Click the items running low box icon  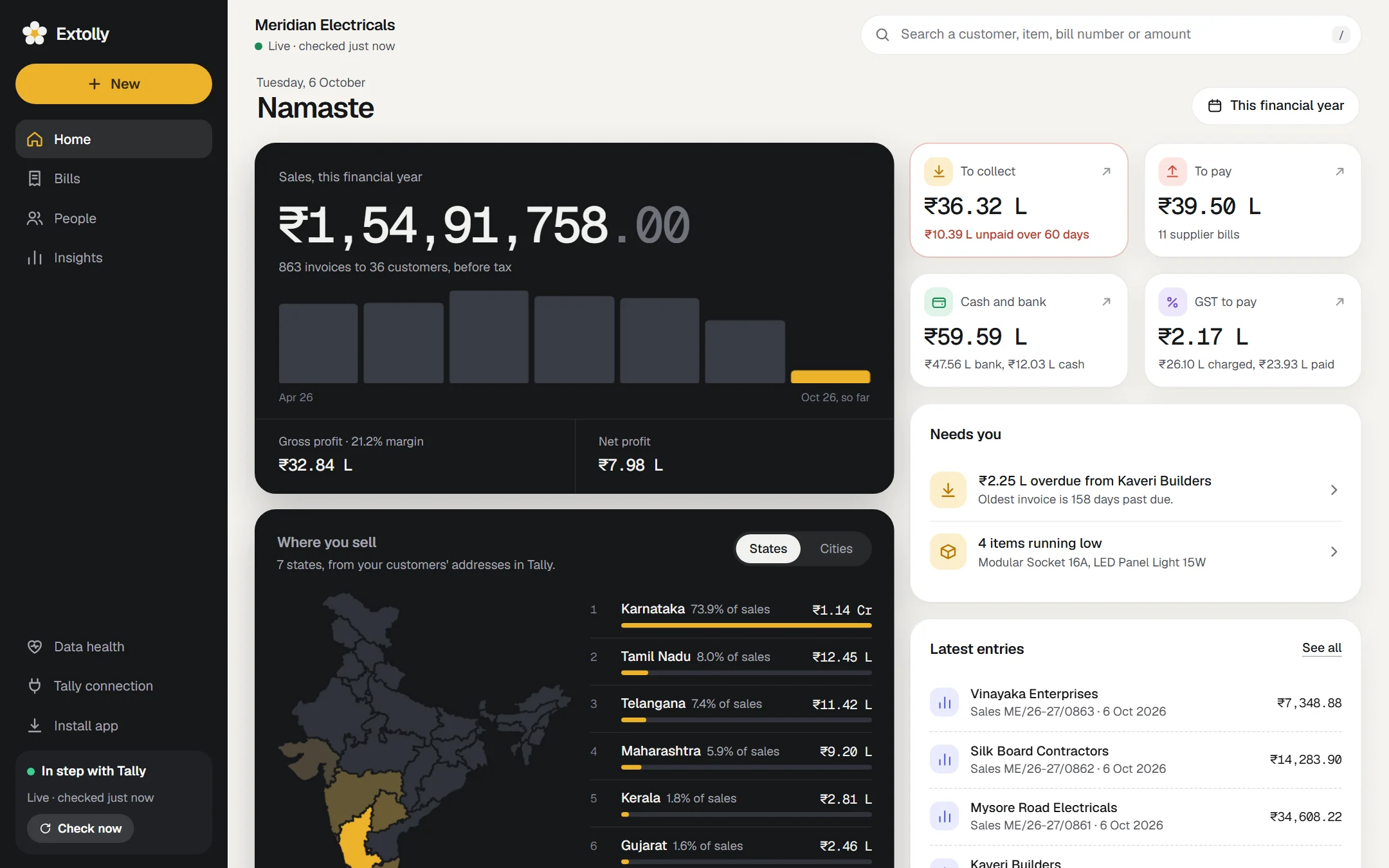pos(948,552)
